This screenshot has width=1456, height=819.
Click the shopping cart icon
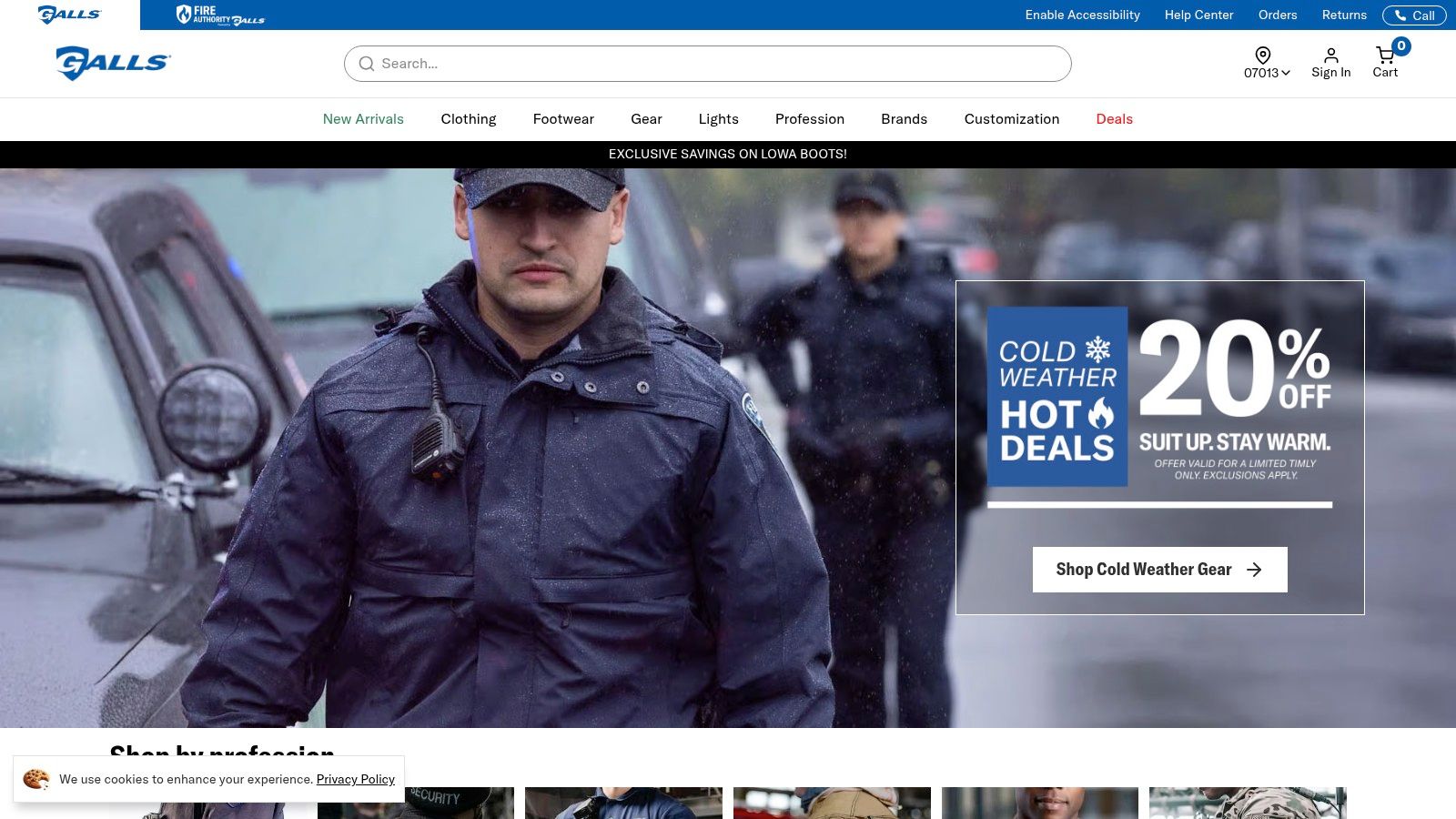pos(1384,56)
